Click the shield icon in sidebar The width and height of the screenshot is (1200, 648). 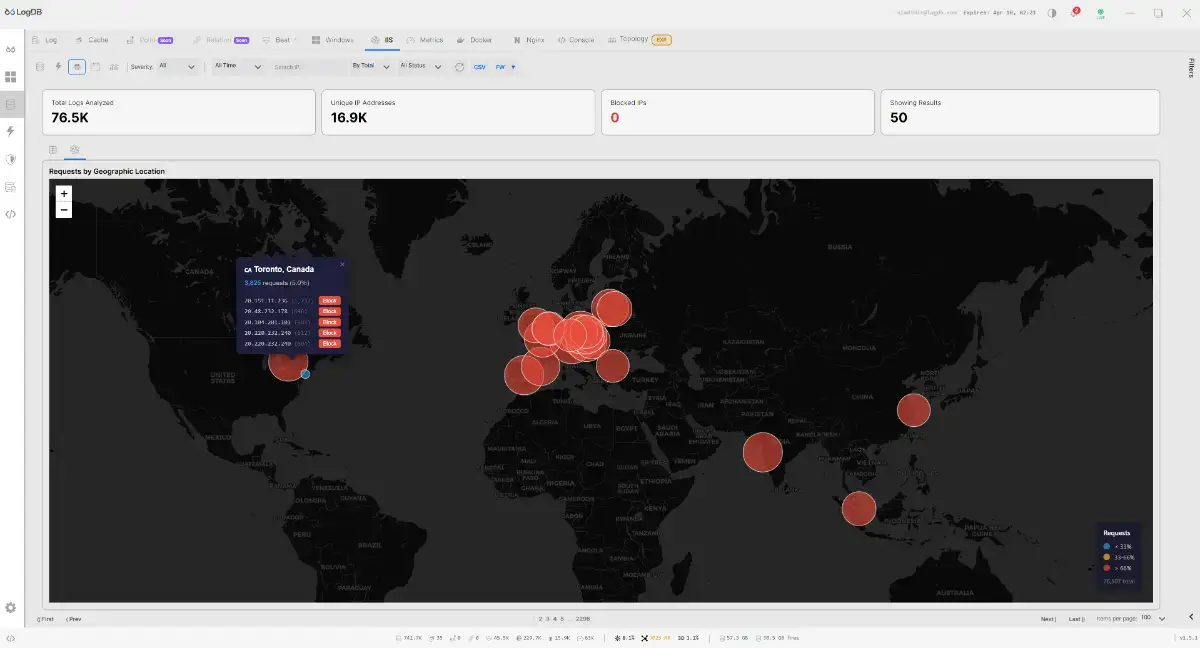point(11,159)
